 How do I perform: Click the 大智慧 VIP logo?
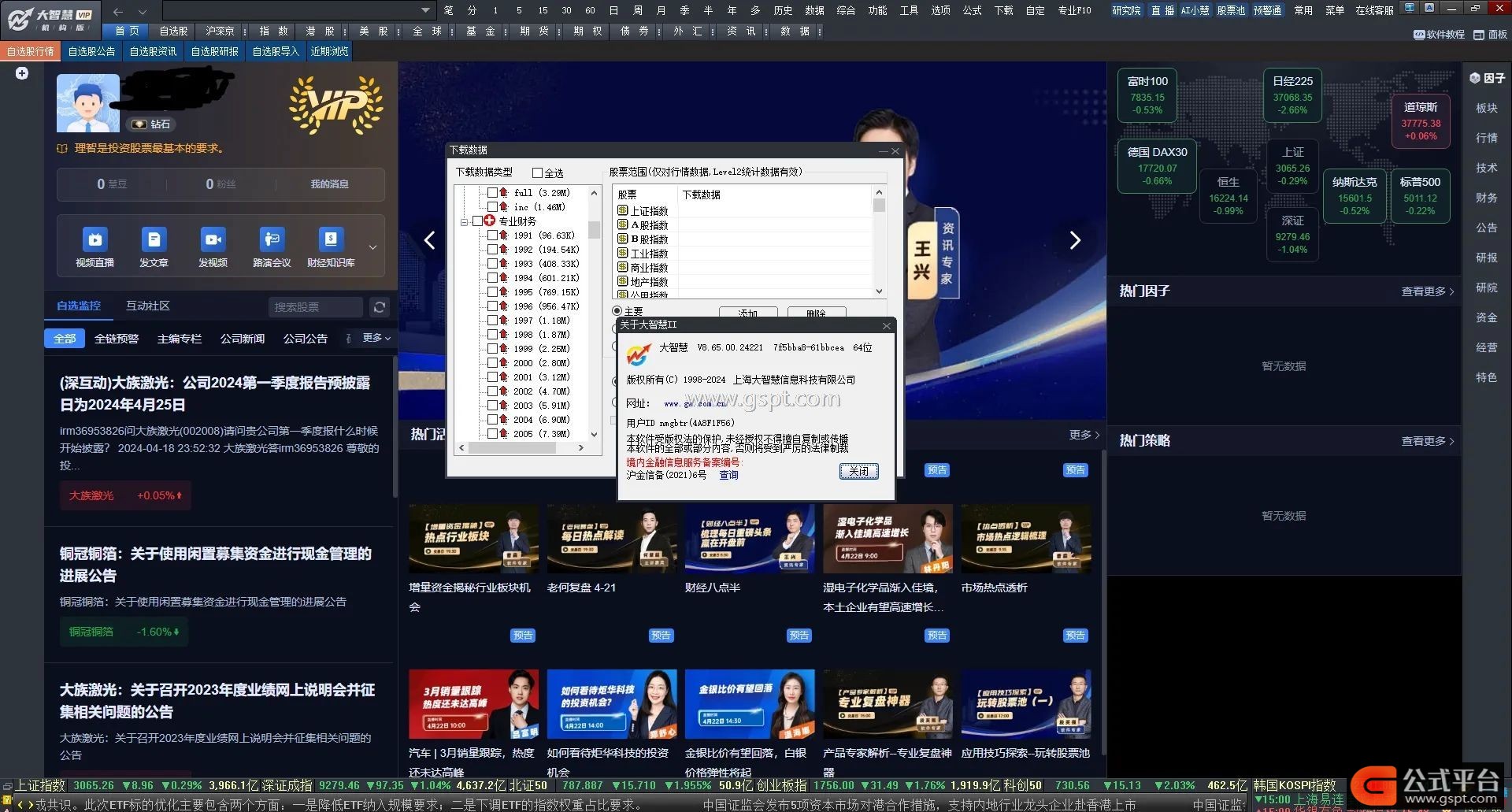[50, 20]
